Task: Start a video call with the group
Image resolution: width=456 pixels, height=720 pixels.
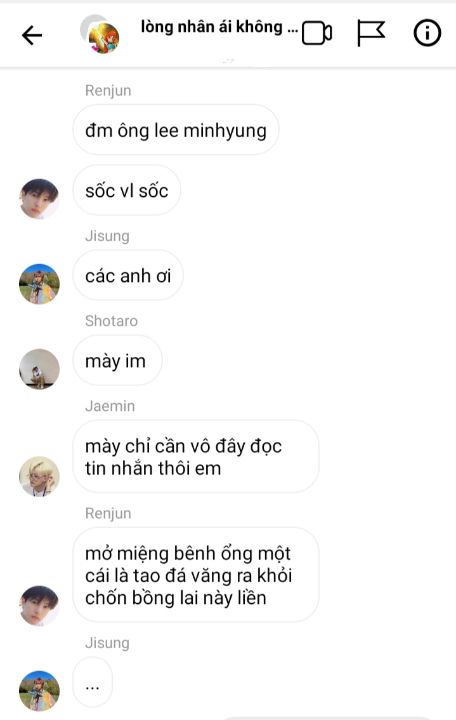Action: pos(317,33)
